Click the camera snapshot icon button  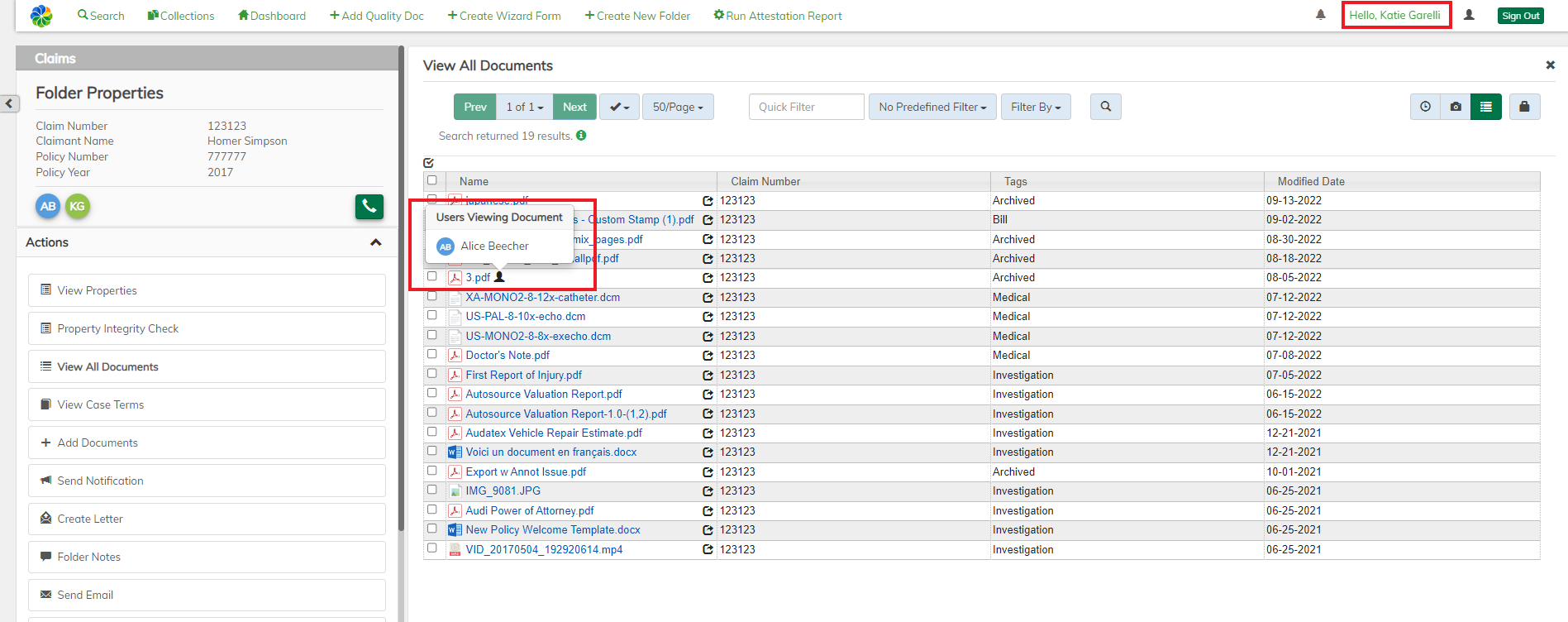pos(1456,107)
